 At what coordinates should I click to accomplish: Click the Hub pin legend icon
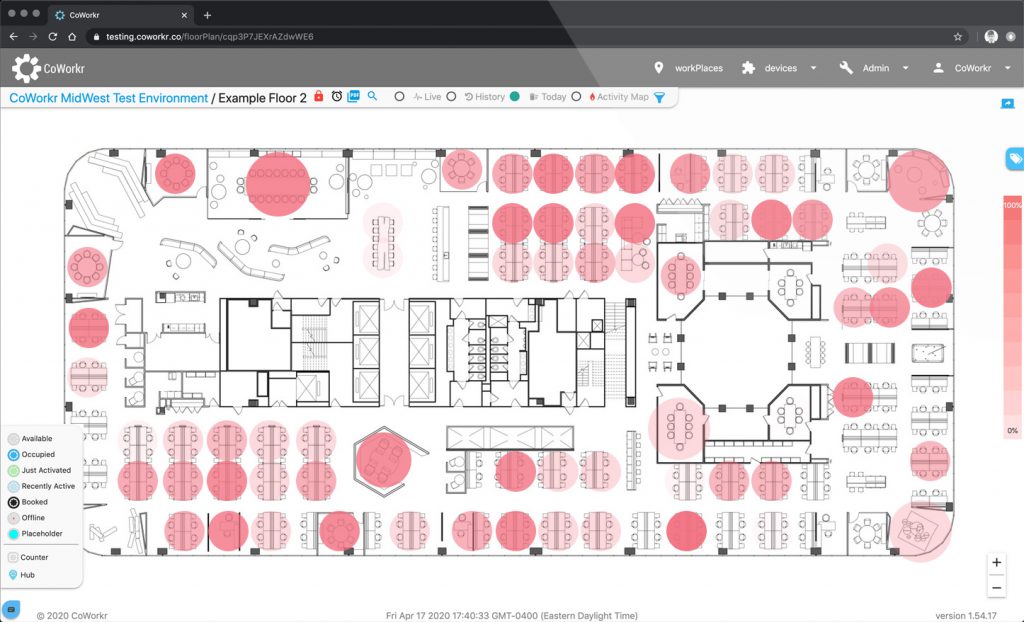pos(13,575)
